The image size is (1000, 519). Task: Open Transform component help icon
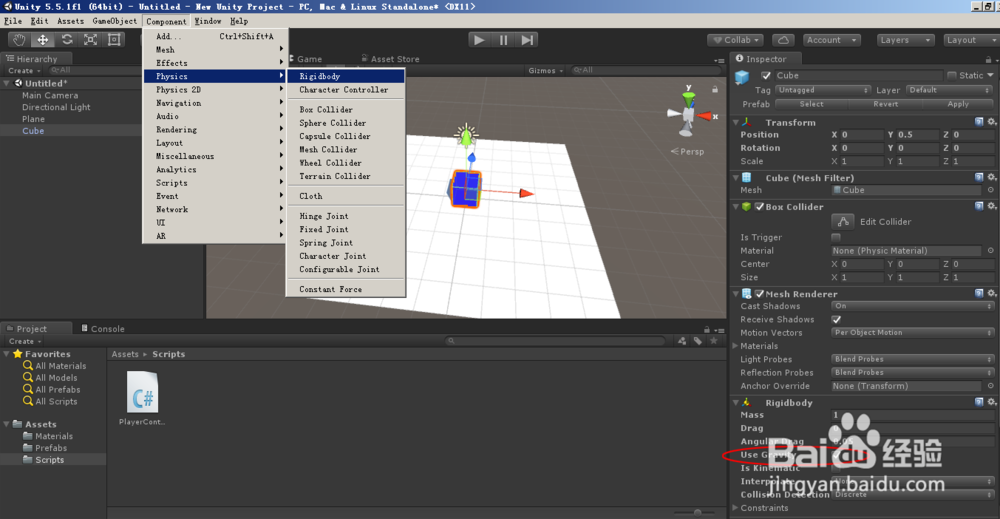click(x=979, y=122)
